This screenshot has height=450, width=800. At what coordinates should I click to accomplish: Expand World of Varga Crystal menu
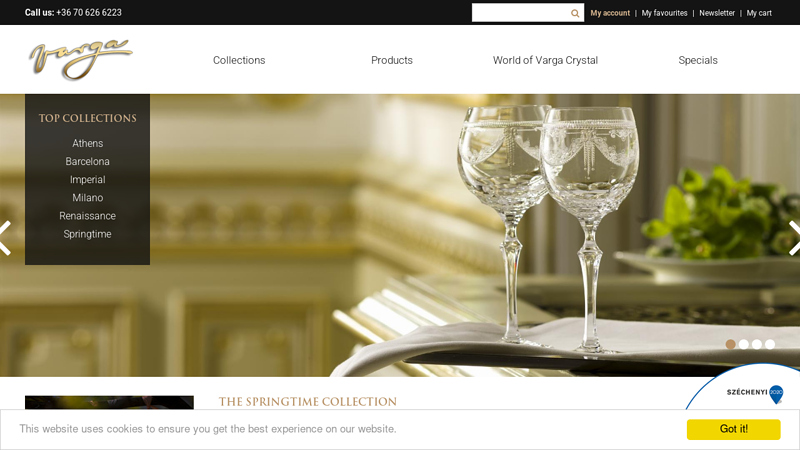pyautogui.click(x=545, y=60)
